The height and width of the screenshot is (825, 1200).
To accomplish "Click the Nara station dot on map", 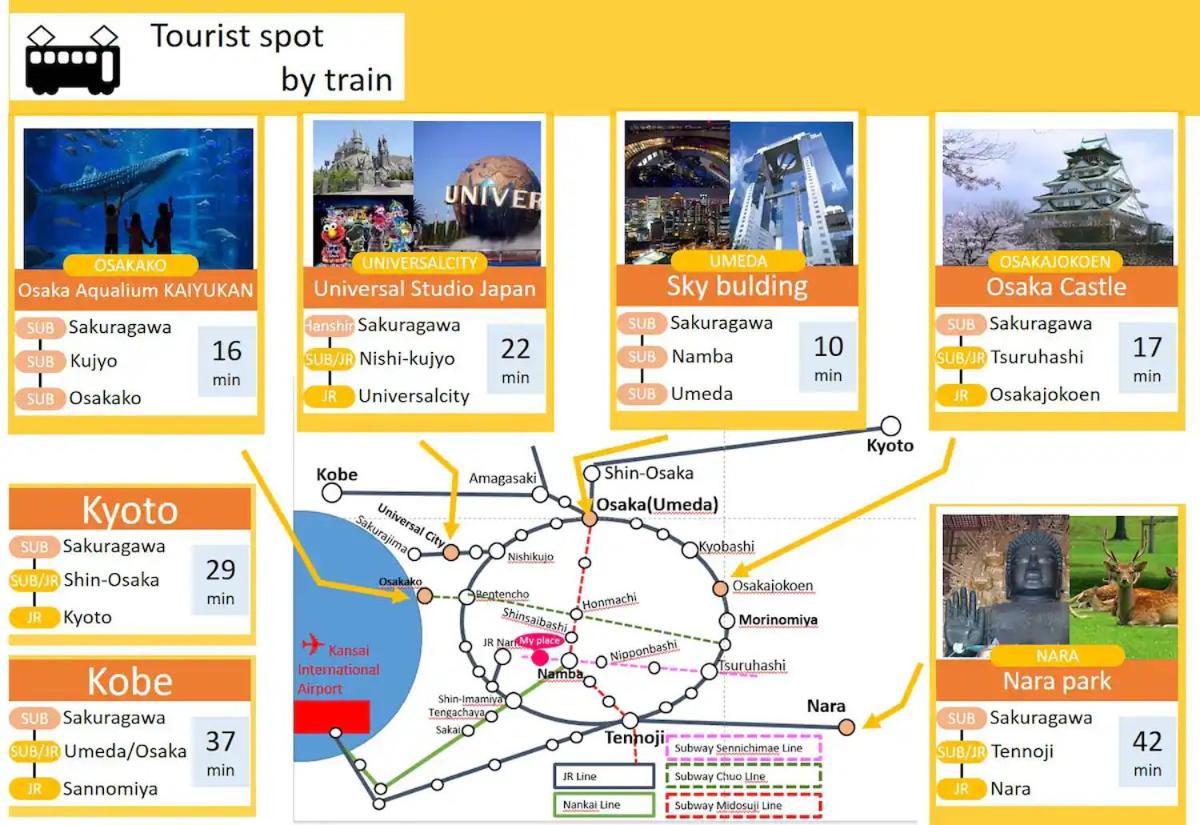I will tap(847, 727).
